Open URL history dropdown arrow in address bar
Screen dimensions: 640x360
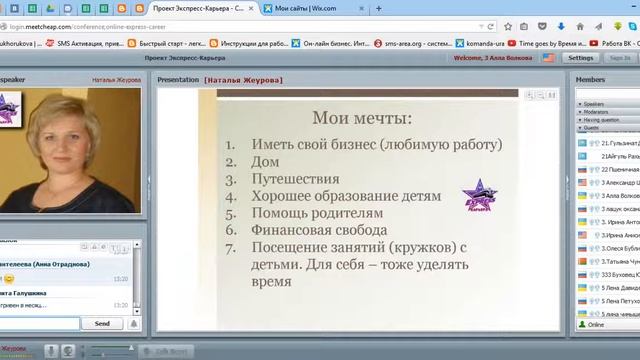[481, 27]
